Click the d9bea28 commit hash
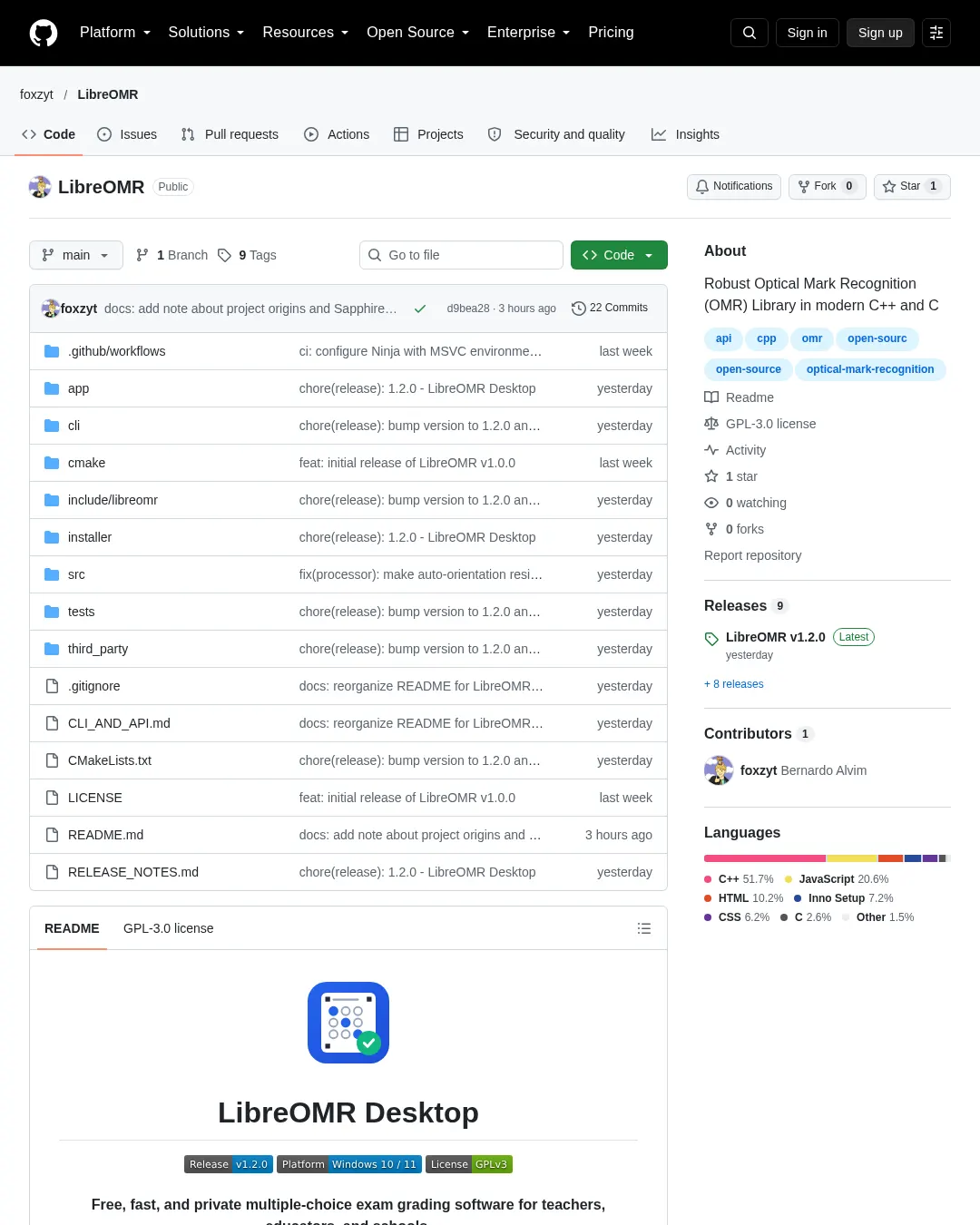Viewport: 980px width, 1225px height. 468,309
